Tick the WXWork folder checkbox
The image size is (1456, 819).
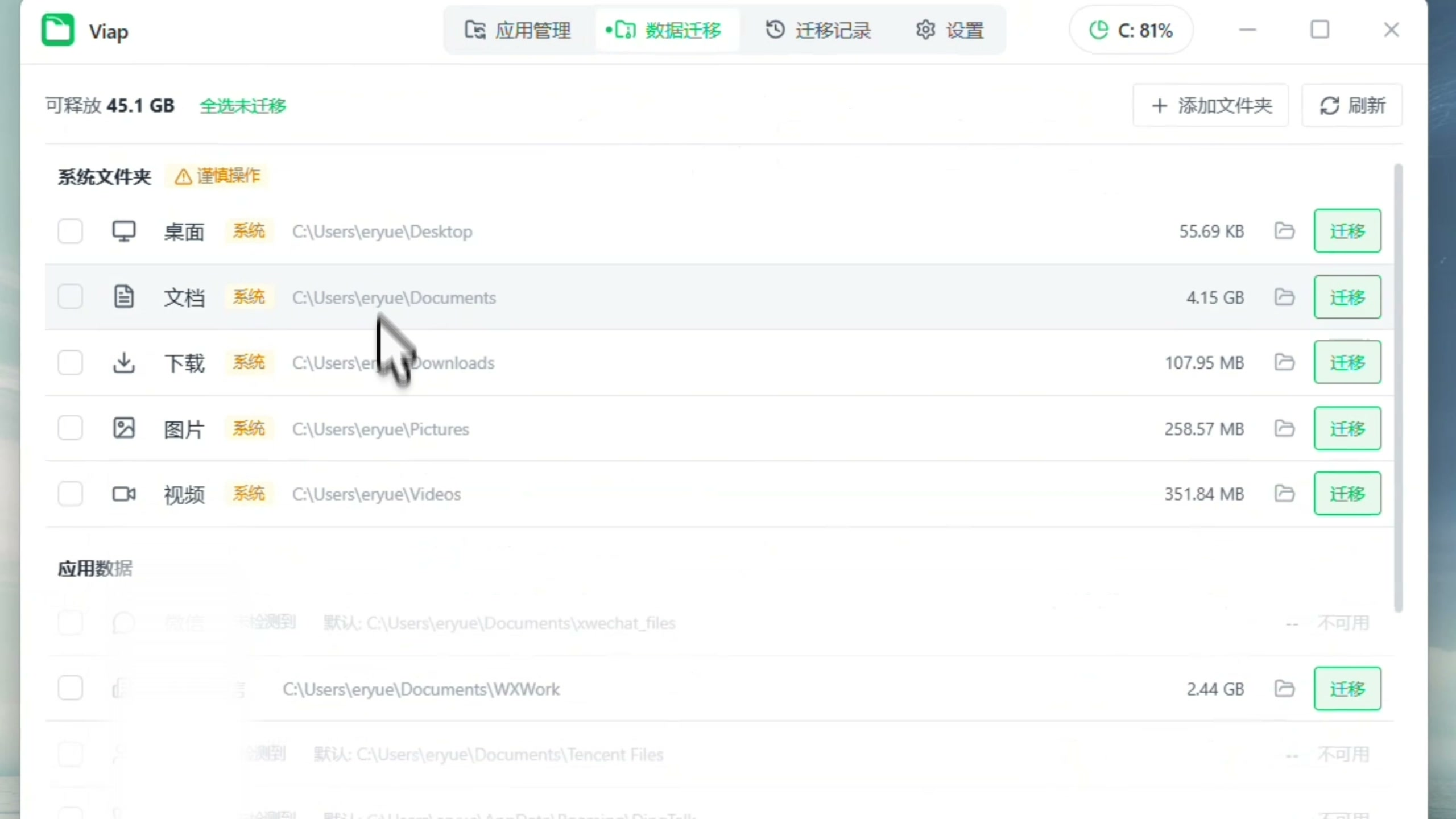71,688
